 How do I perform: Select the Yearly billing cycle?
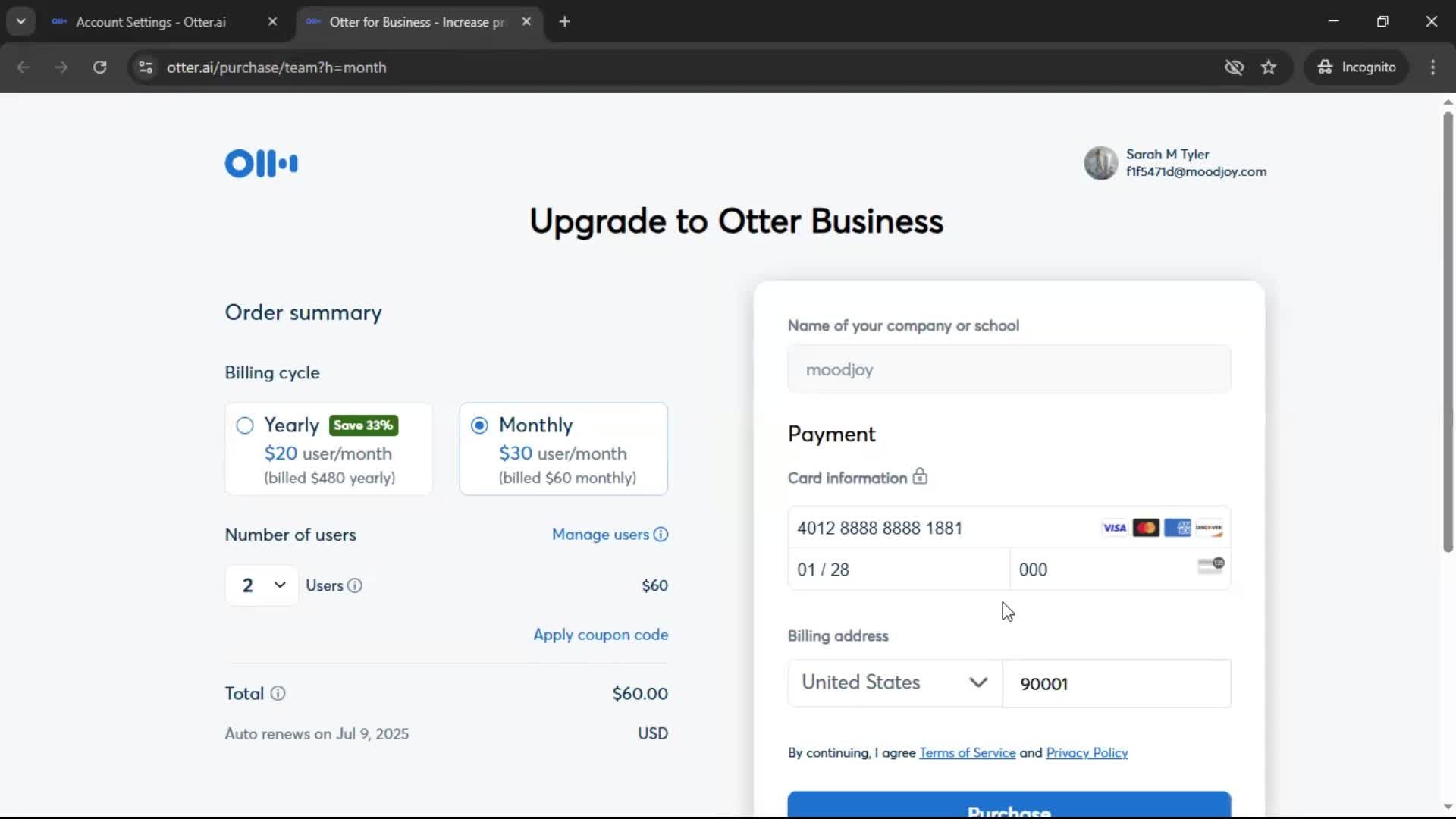pyautogui.click(x=329, y=449)
